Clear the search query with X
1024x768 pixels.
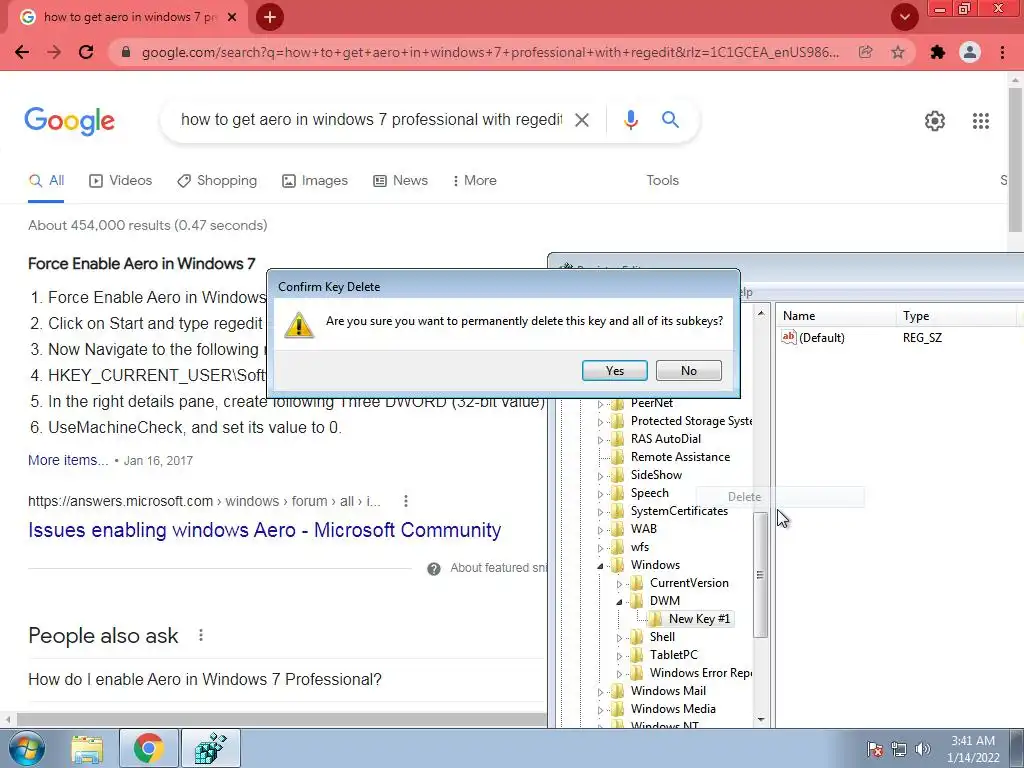click(x=581, y=120)
